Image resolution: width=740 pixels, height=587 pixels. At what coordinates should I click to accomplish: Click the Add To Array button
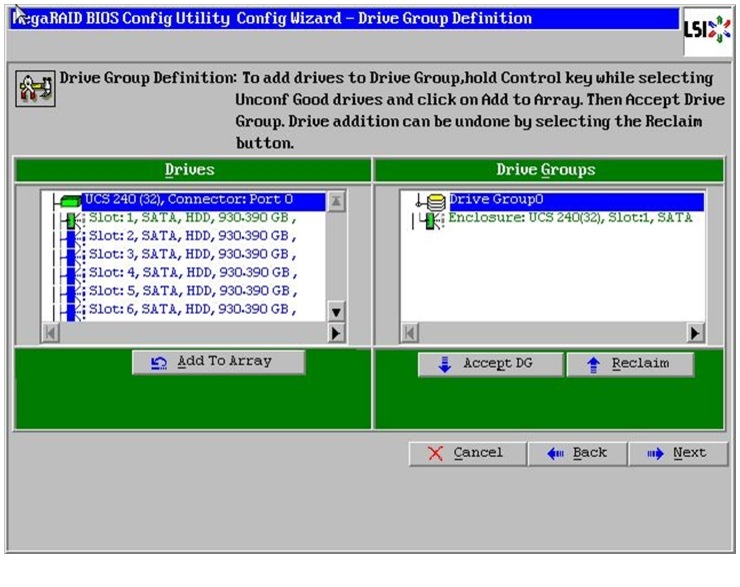tap(219, 362)
